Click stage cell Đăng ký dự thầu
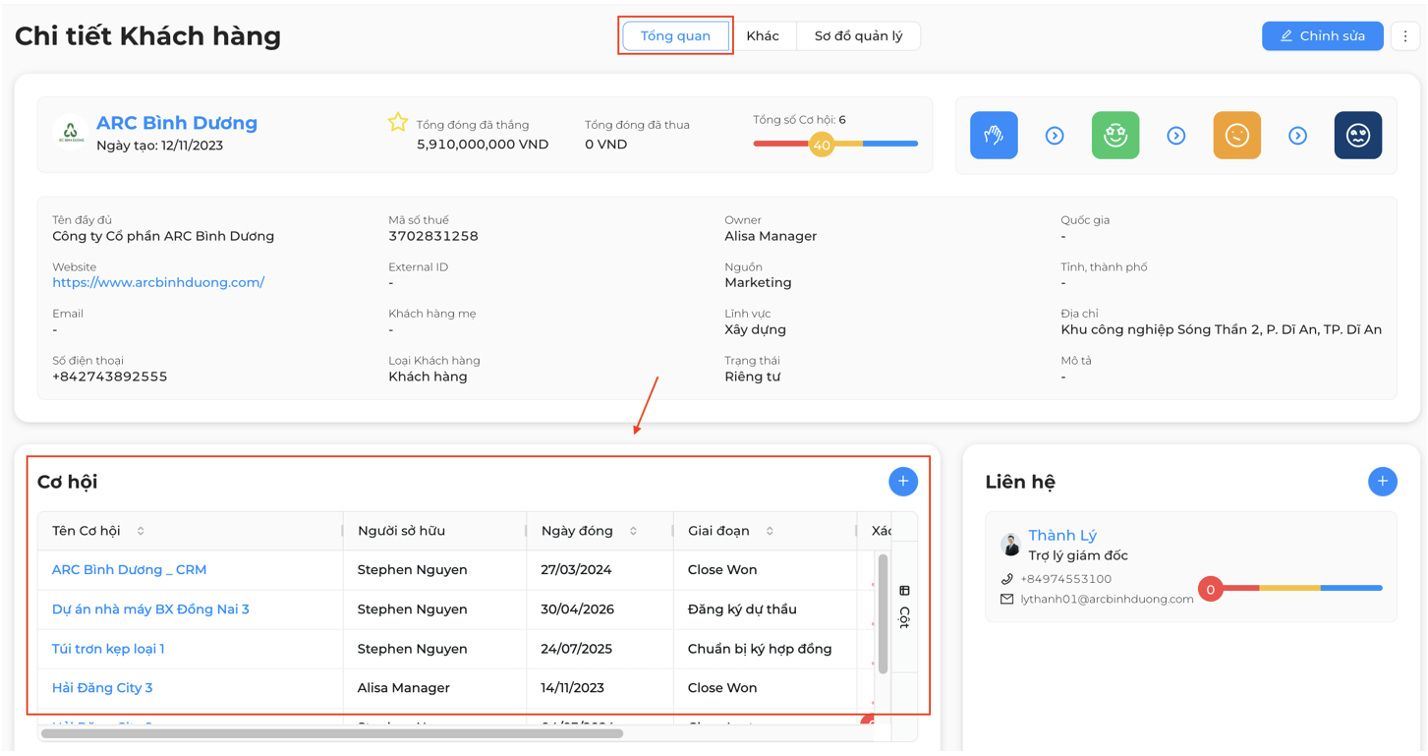 coord(742,609)
